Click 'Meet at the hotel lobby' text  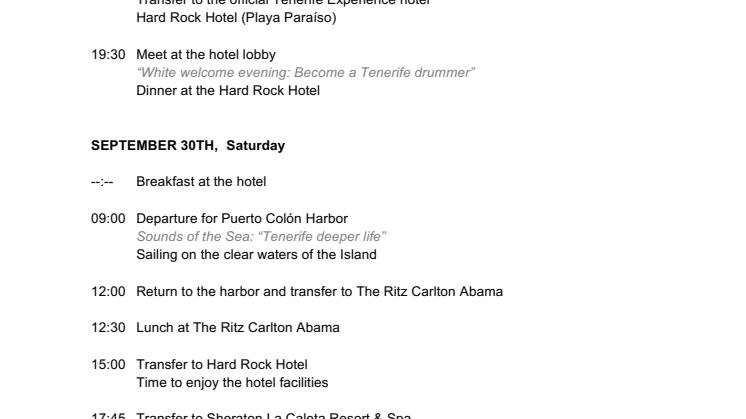[206, 55]
